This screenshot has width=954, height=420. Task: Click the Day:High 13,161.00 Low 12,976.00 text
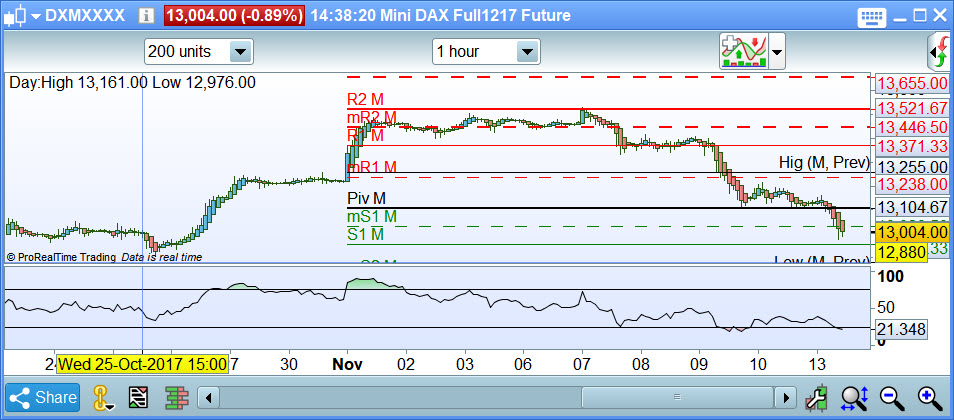point(132,83)
